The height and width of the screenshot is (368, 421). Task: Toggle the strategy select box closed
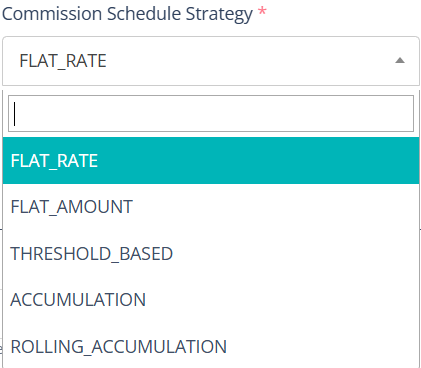click(211, 61)
